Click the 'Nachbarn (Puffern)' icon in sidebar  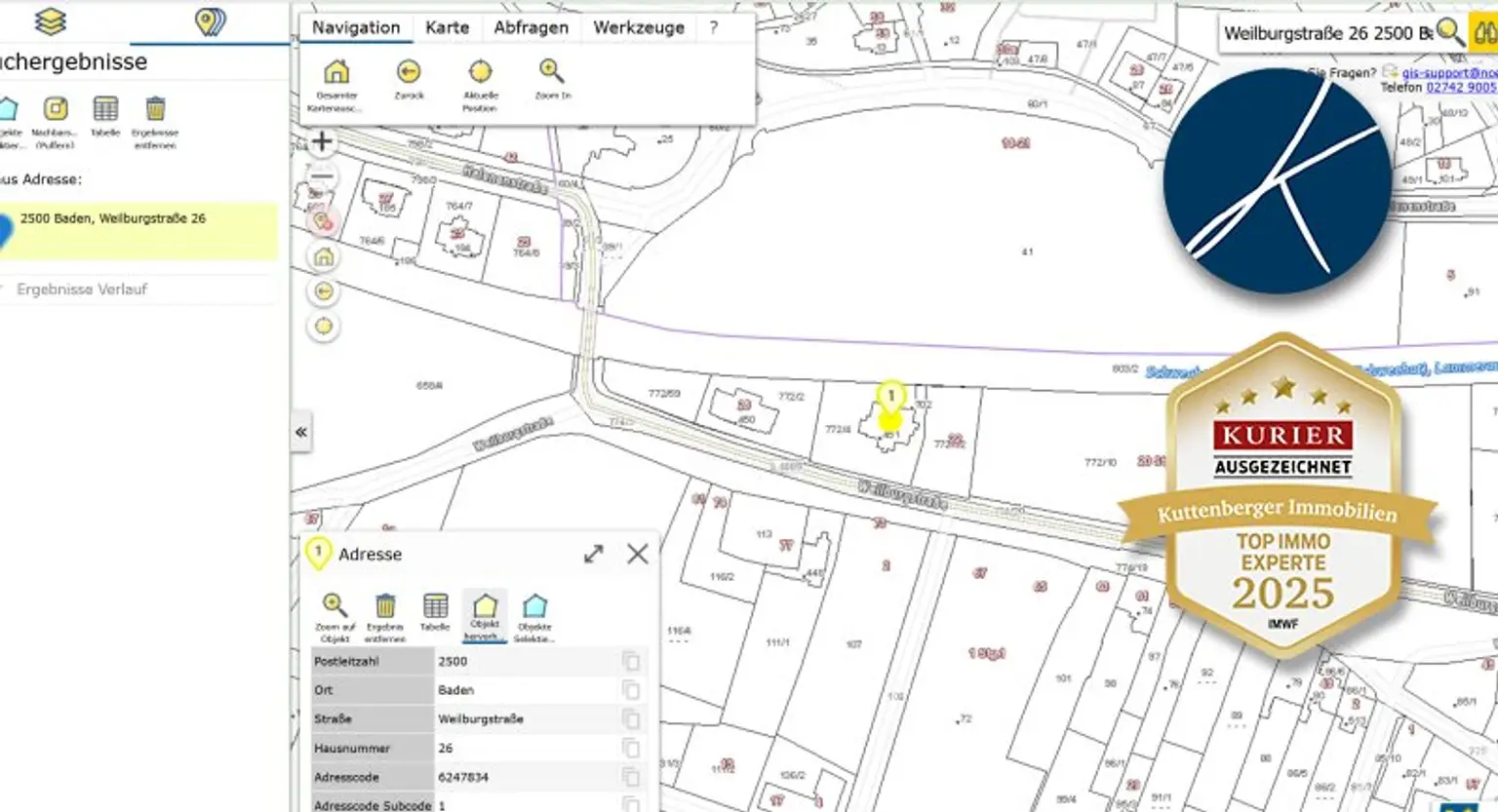click(x=56, y=109)
